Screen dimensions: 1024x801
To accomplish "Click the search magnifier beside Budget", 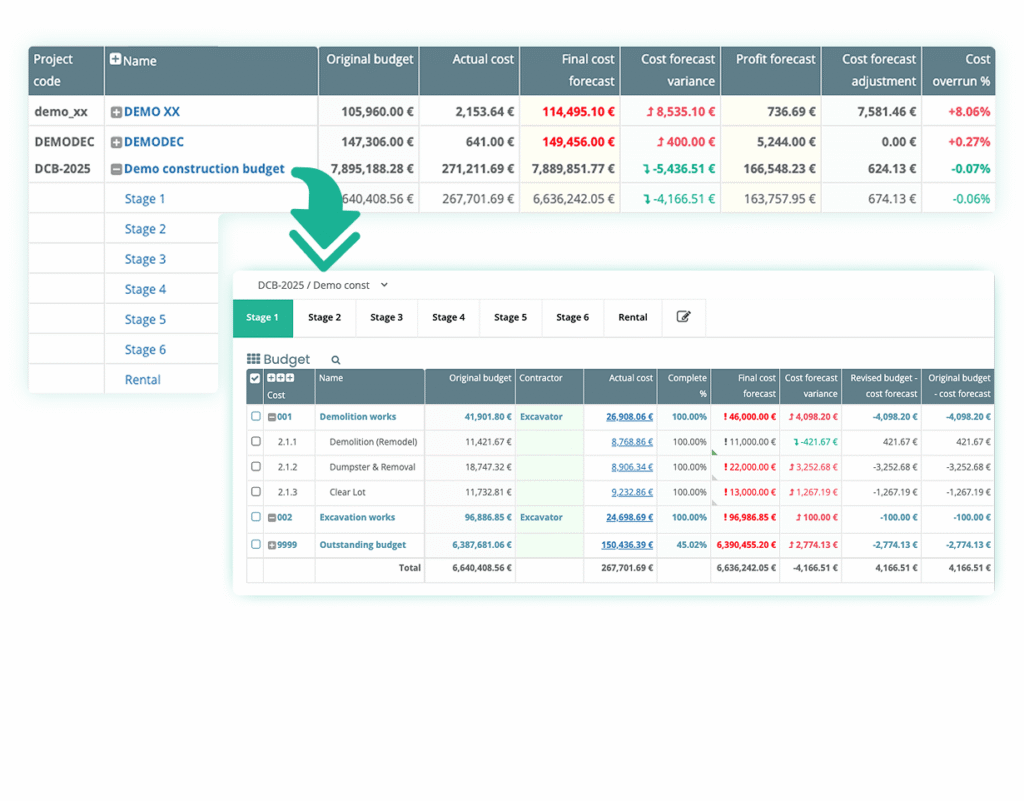I will click(336, 360).
